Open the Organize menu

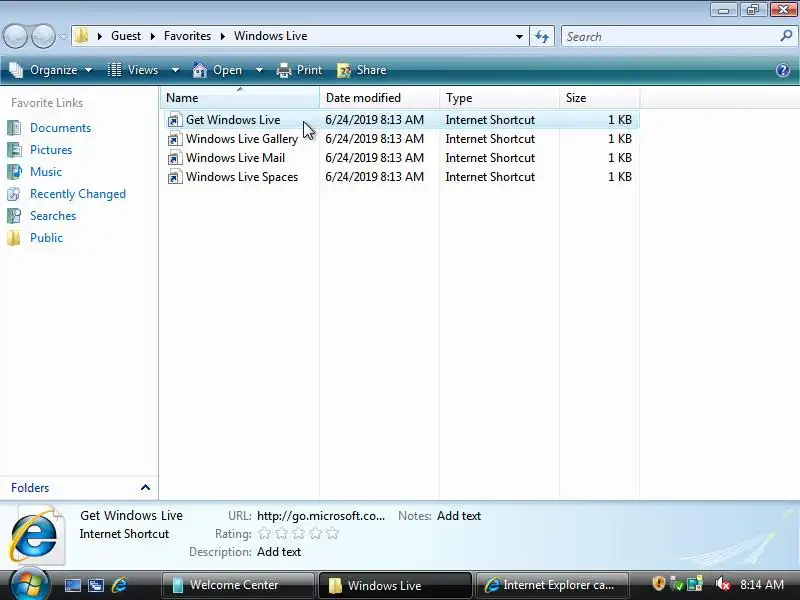(x=51, y=70)
